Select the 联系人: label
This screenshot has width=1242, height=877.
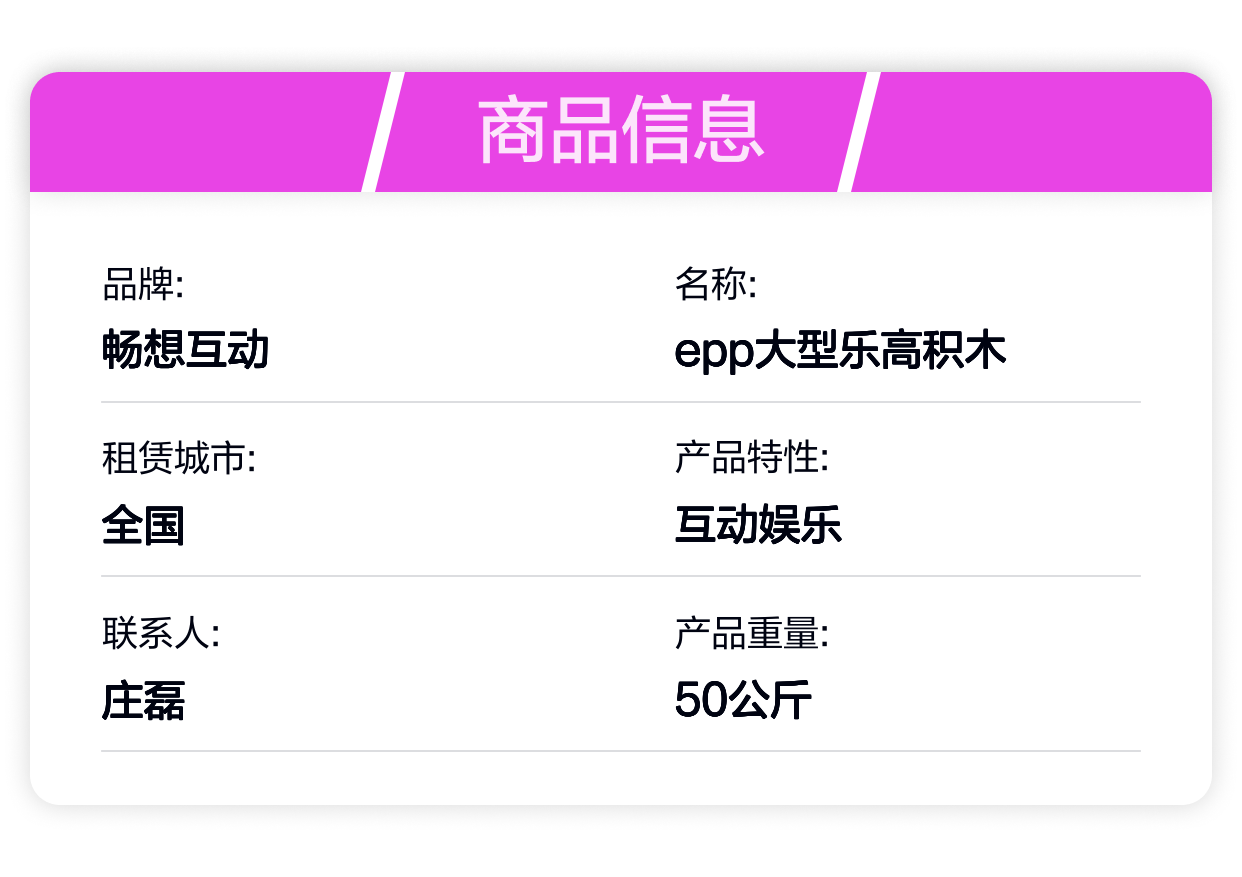click(x=161, y=633)
